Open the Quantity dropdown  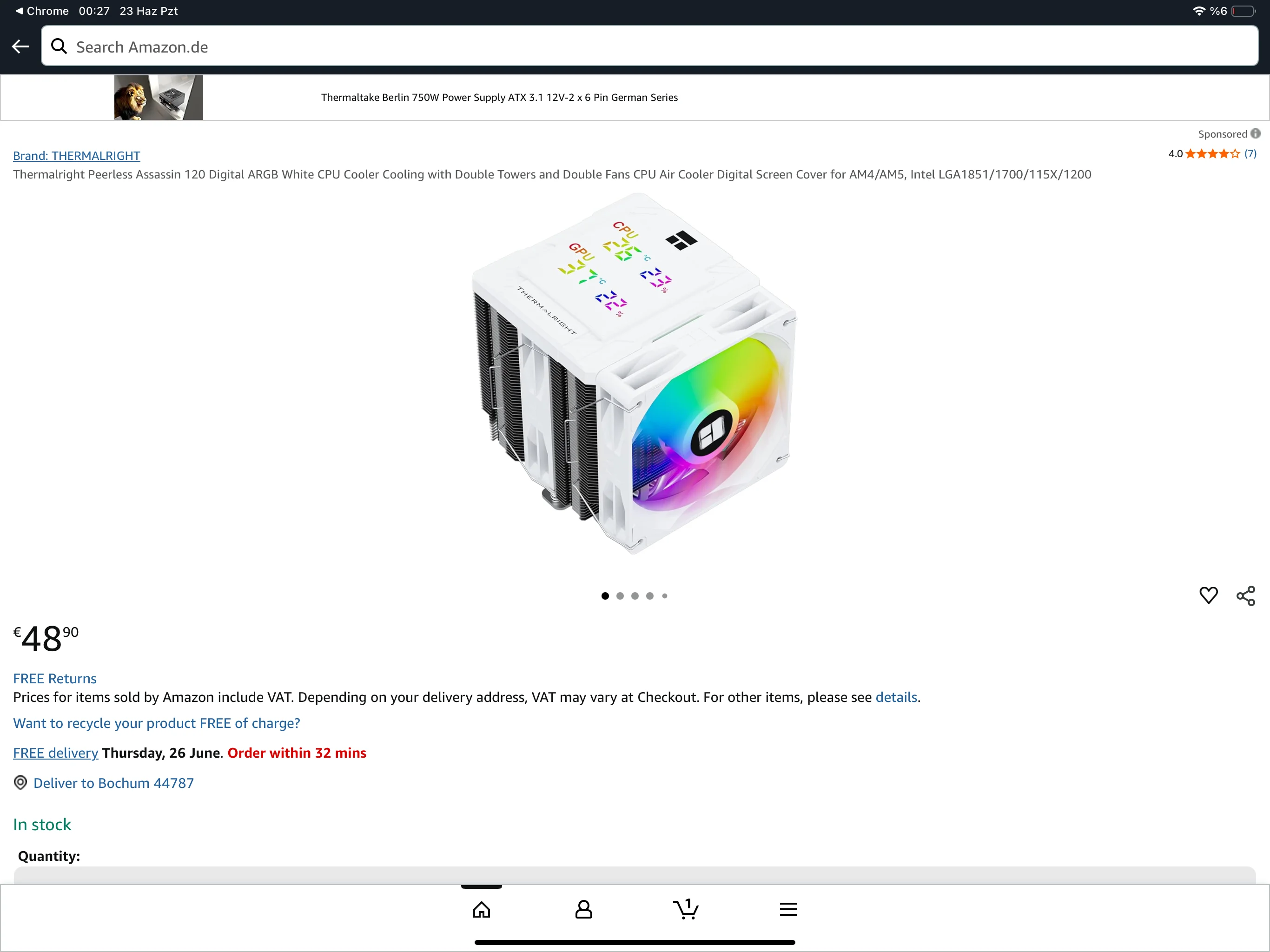[x=635, y=875]
